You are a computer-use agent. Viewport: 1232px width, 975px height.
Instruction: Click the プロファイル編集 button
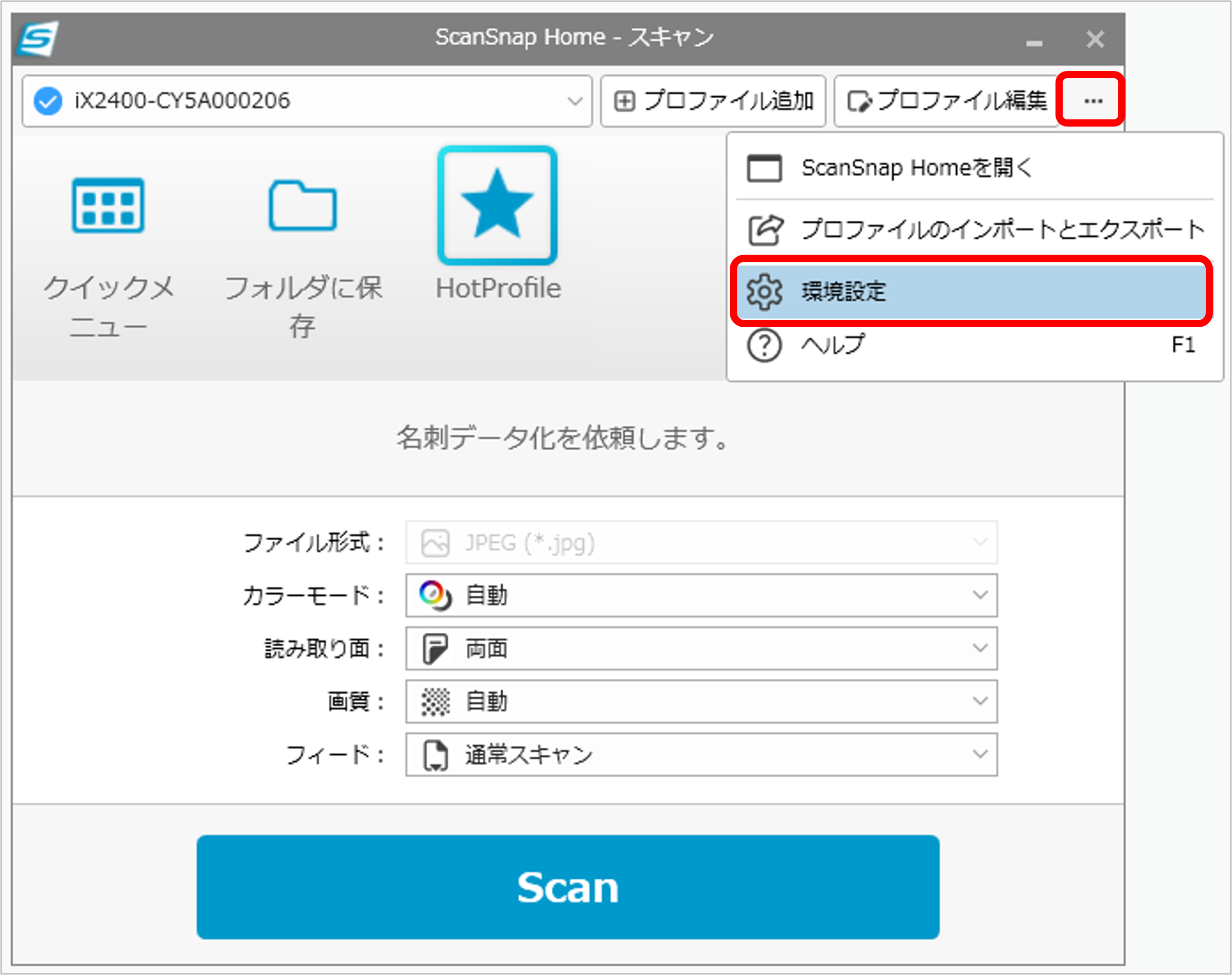(946, 101)
